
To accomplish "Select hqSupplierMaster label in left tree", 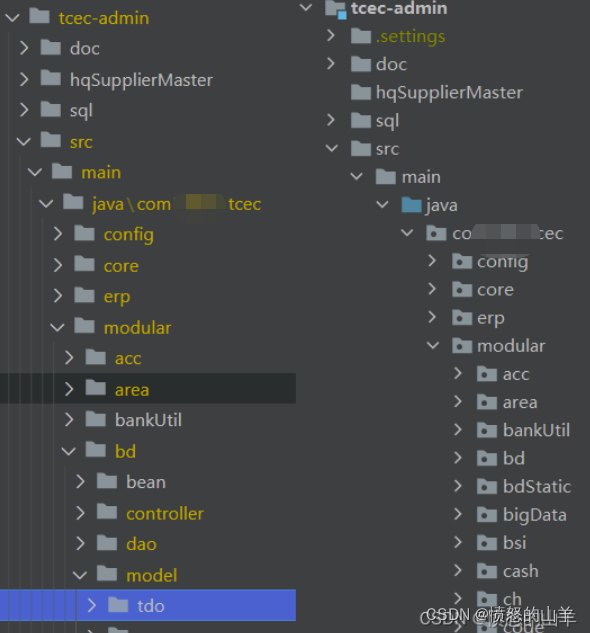I will [141, 80].
